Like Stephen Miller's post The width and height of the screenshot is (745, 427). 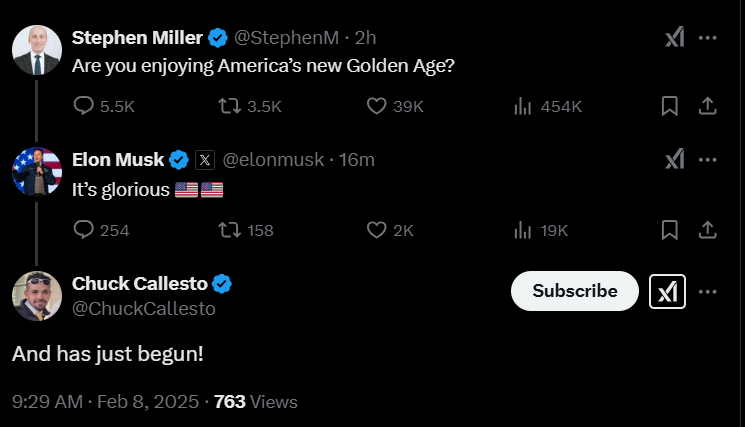[377, 106]
